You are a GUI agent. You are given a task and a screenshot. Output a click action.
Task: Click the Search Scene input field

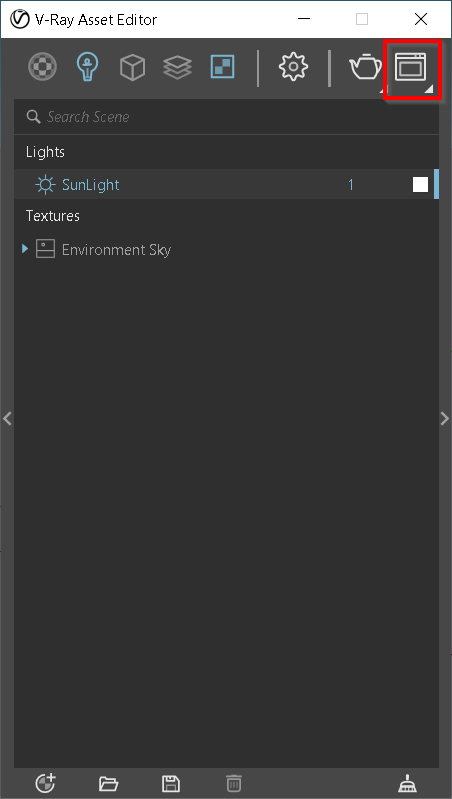[226, 117]
